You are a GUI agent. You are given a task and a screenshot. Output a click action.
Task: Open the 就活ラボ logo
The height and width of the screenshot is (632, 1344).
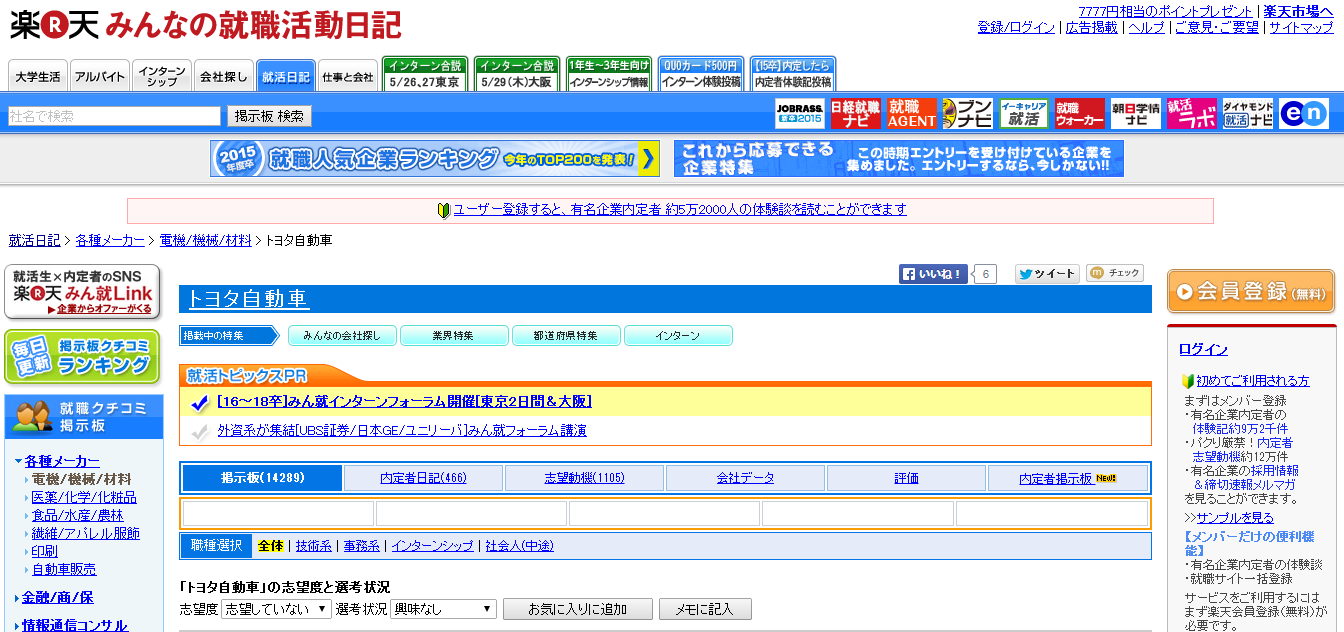[x=1192, y=114]
